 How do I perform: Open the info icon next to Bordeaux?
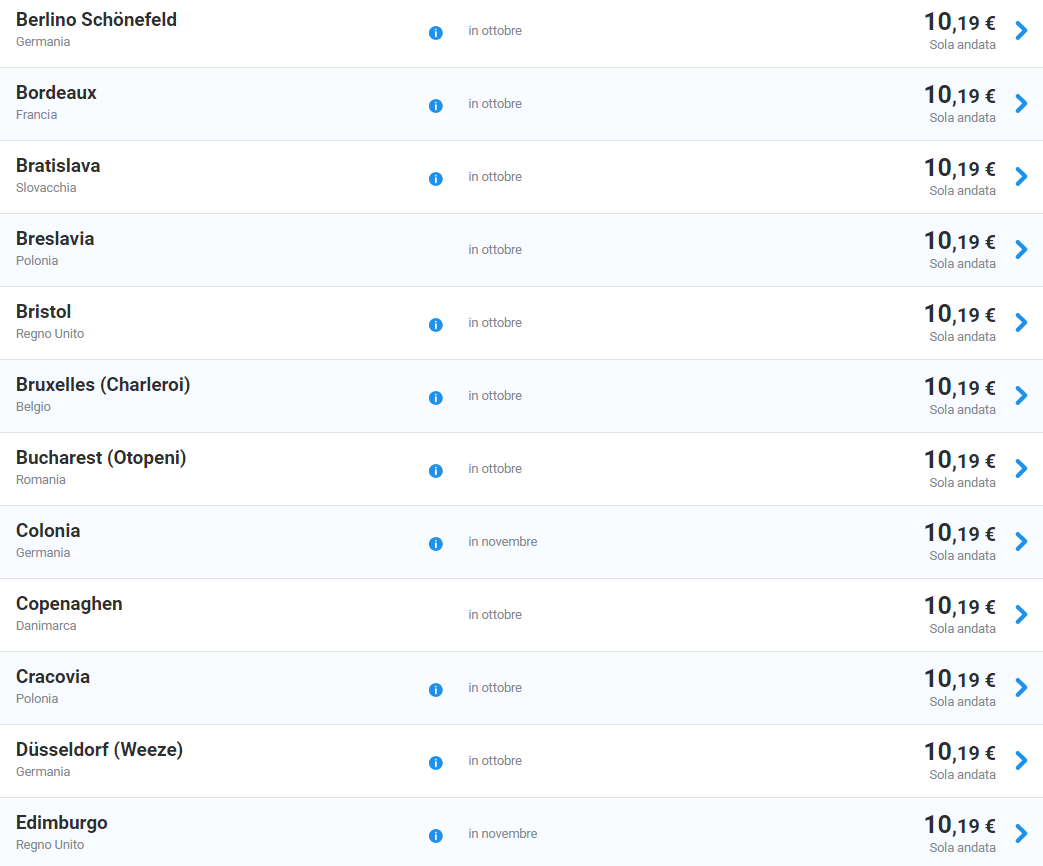436,106
